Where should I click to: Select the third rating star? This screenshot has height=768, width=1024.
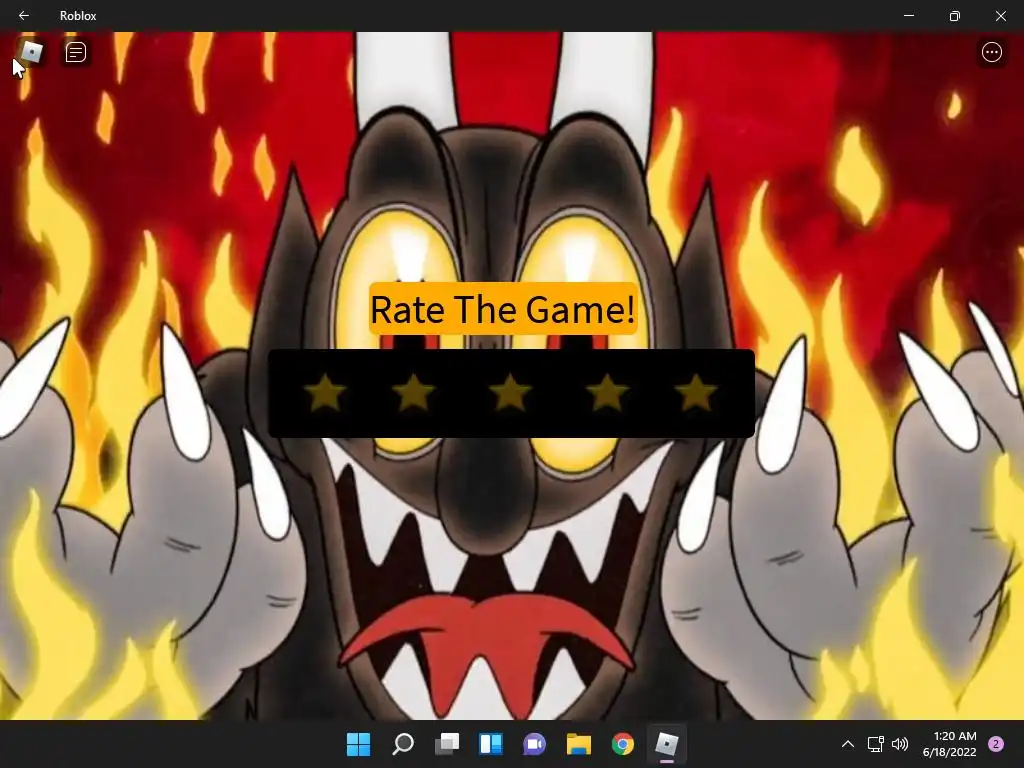click(x=510, y=392)
